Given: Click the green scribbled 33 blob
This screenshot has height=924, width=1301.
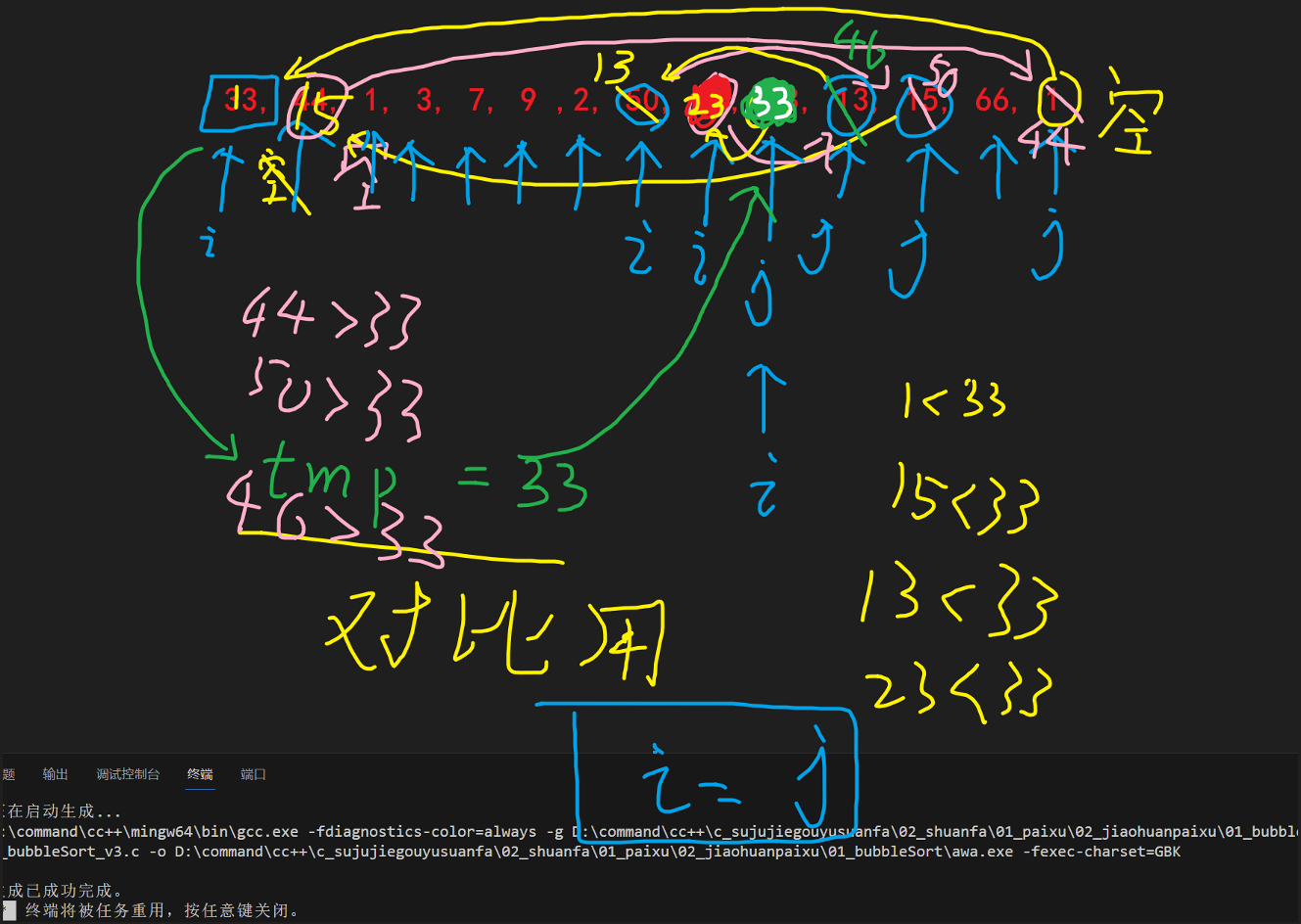Looking at the screenshot, I should click(770, 104).
